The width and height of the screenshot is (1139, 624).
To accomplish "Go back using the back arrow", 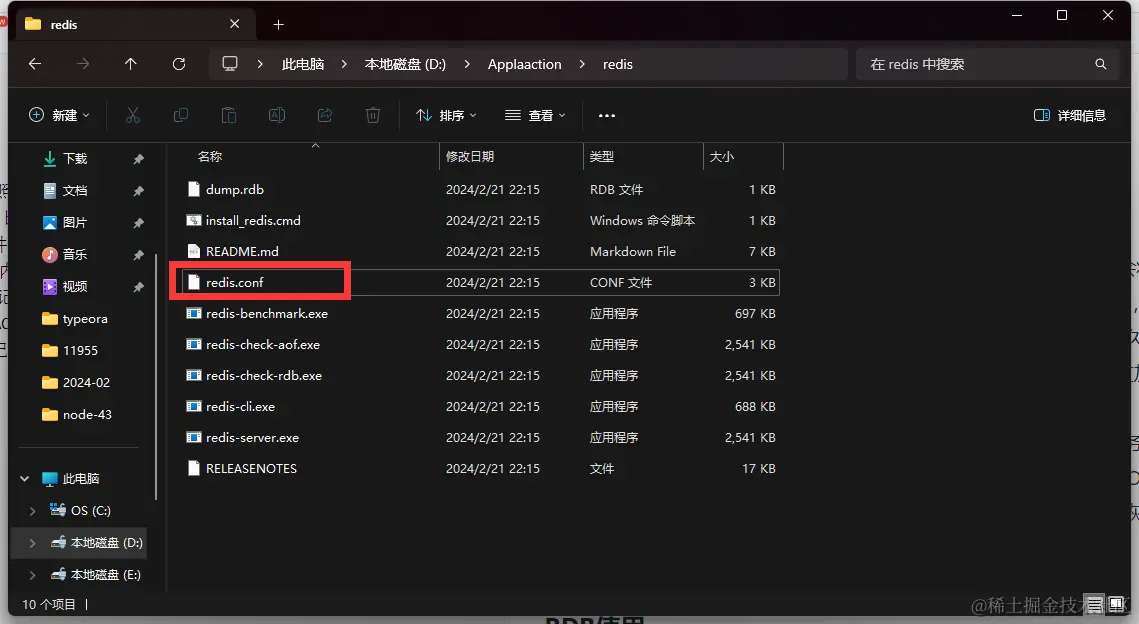I will pyautogui.click(x=34, y=64).
